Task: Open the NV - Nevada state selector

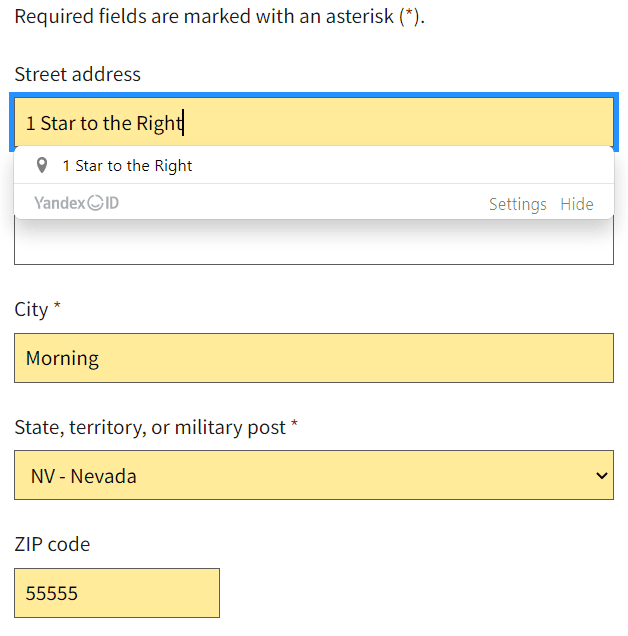Action: tap(314, 475)
